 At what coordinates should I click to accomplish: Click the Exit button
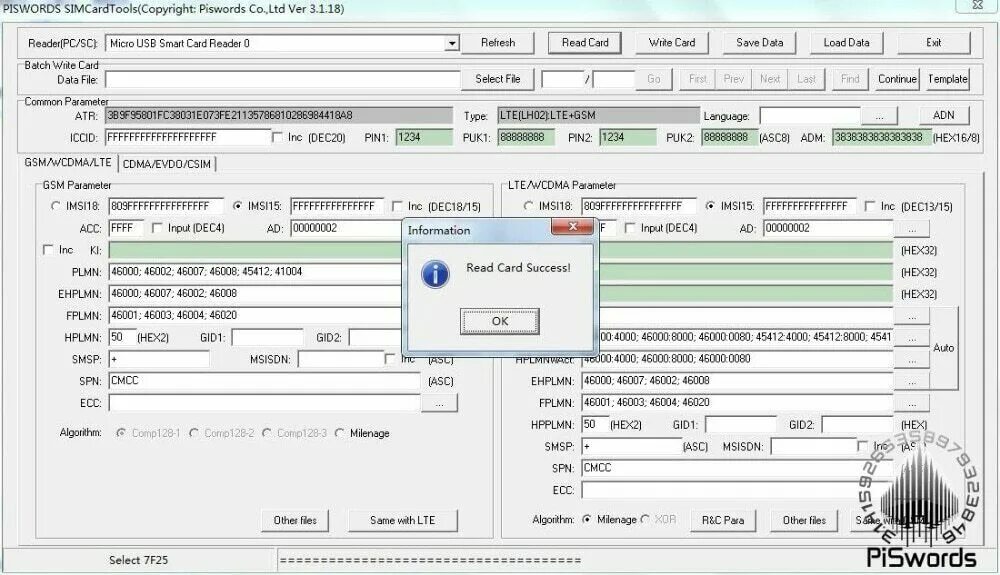coord(934,43)
